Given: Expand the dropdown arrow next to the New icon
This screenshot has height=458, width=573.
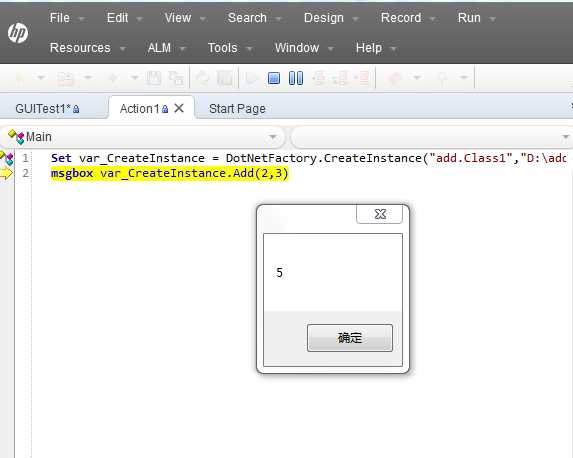Looking at the screenshot, I should pyautogui.click(x=41, y=77).
